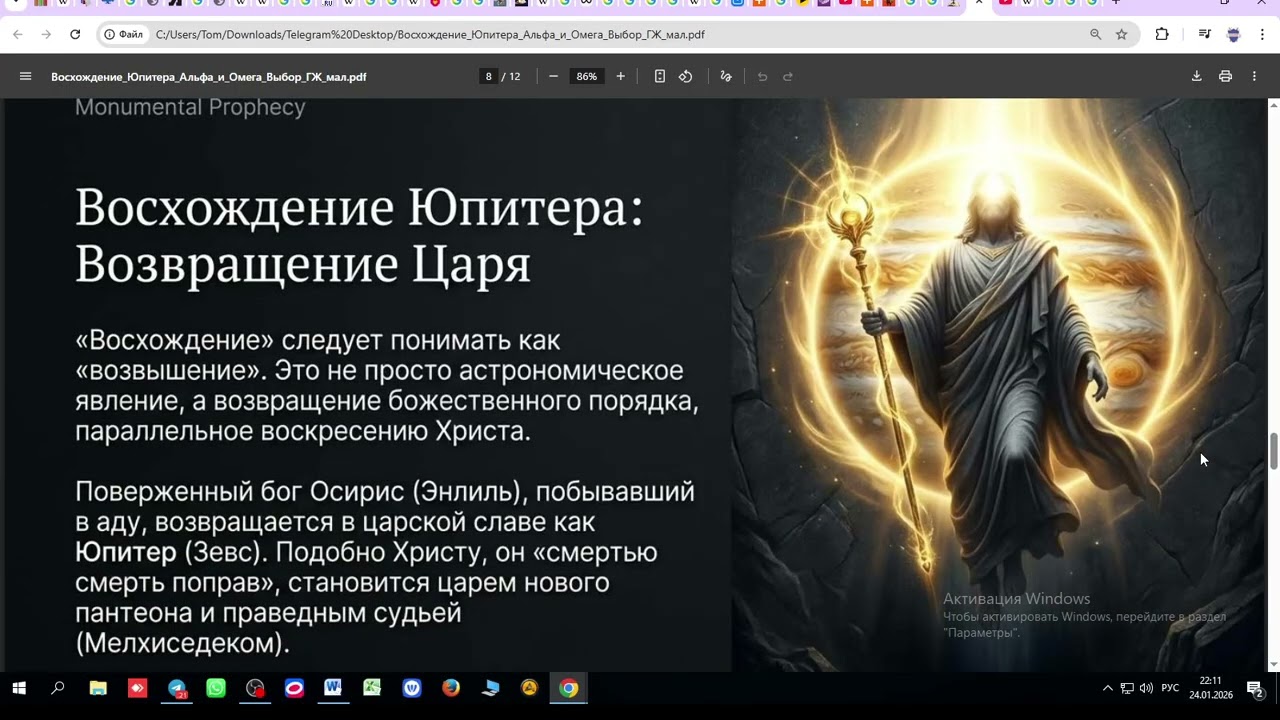Viewport: 1280px width, 720px height.
Task: Click the PDF toolbar undo arrow
Action: pos(762,76)
